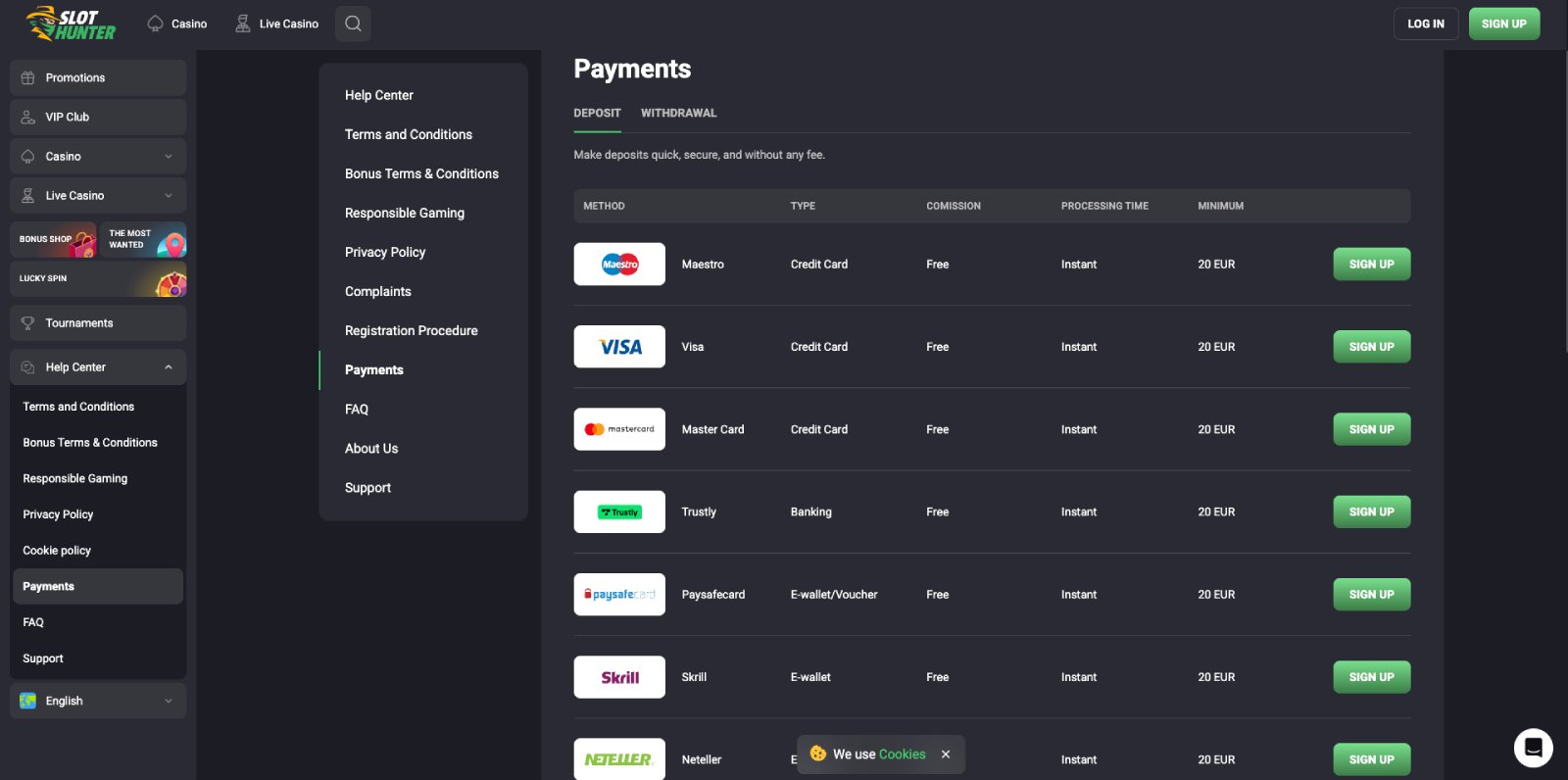Click Sign Up in the Trustly row

pyautogui.click(x=1372, y=512)
